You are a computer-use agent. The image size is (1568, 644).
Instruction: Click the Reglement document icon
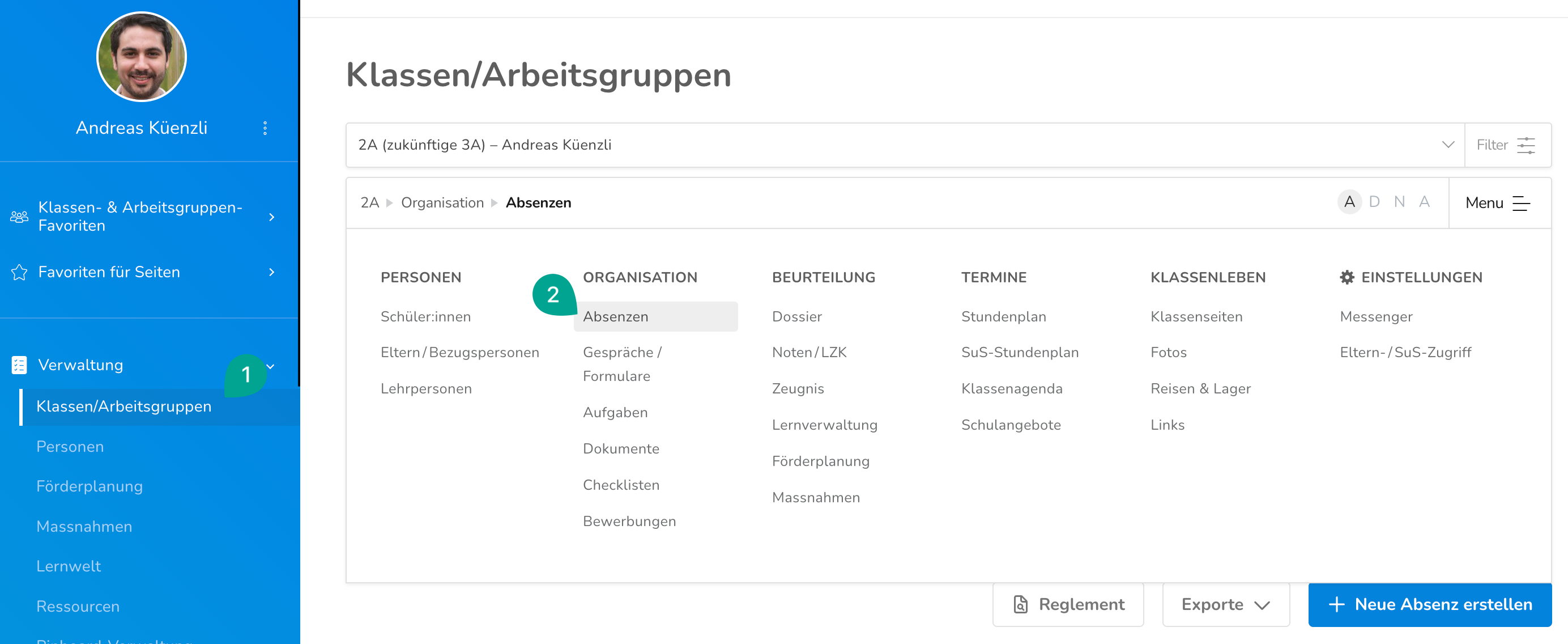pyautogui.click(x=1020, y=604)
